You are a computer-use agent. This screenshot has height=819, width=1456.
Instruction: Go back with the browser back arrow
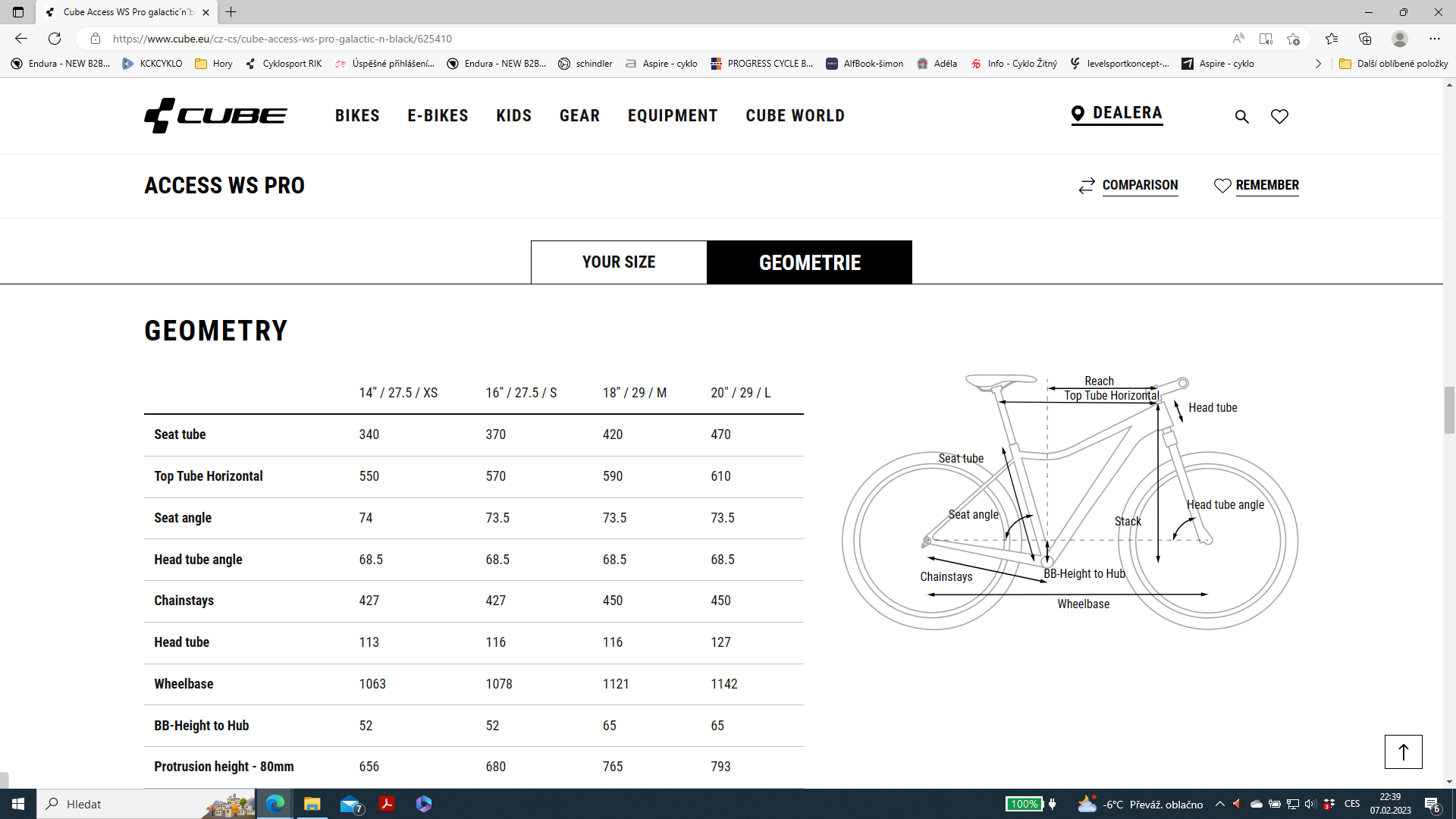coord(21,39)
